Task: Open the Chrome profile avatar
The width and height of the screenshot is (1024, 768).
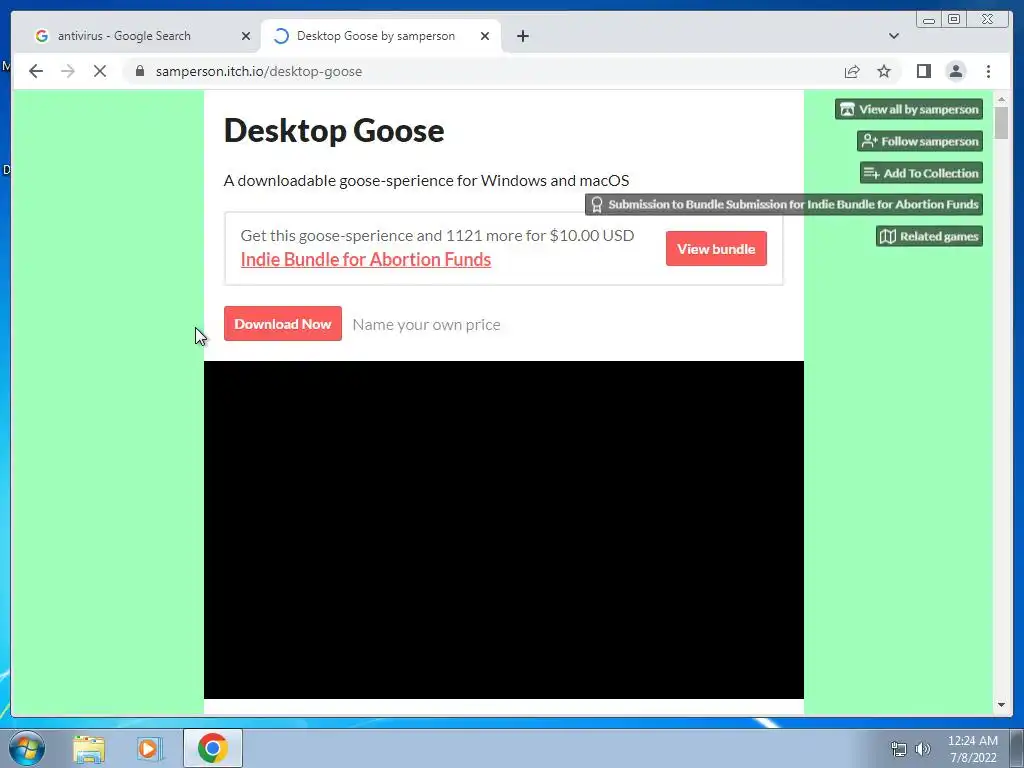Action: [955, 71]
